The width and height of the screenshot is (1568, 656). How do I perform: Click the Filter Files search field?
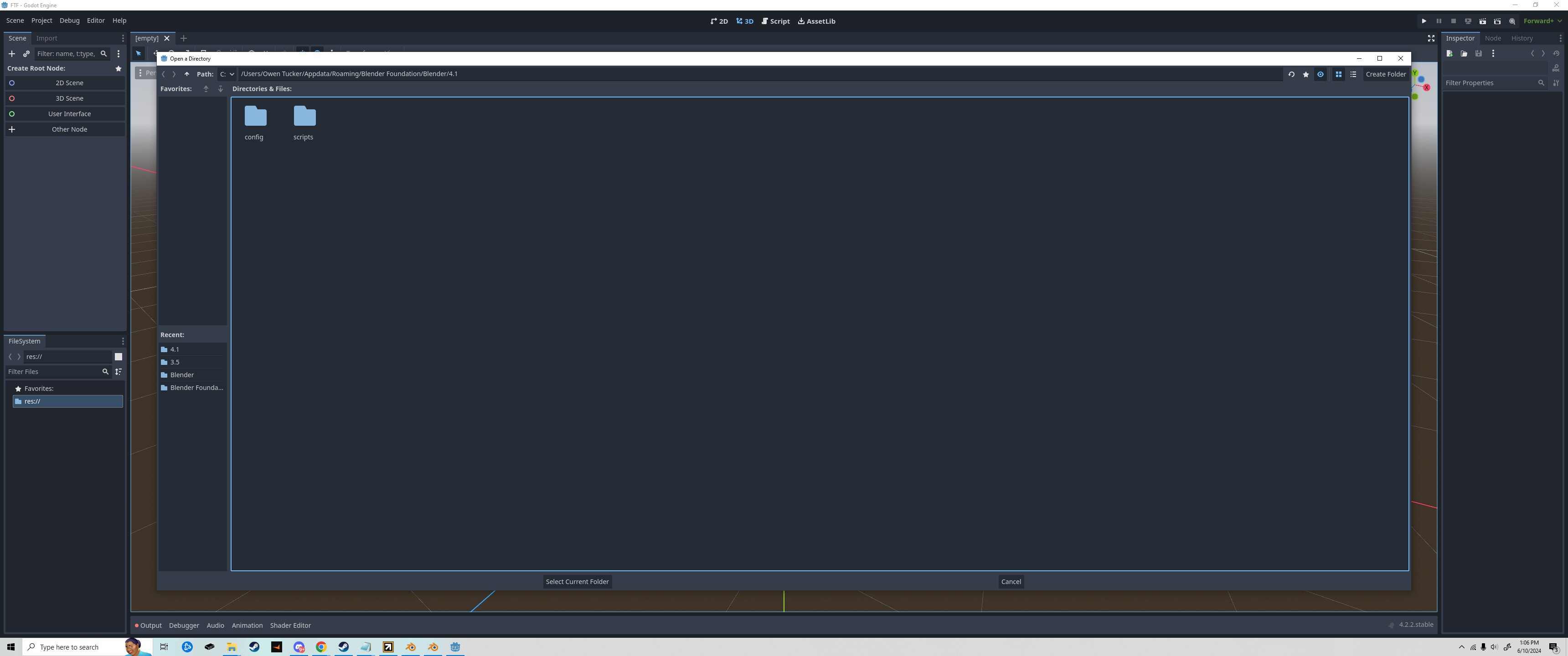(58, 372)
